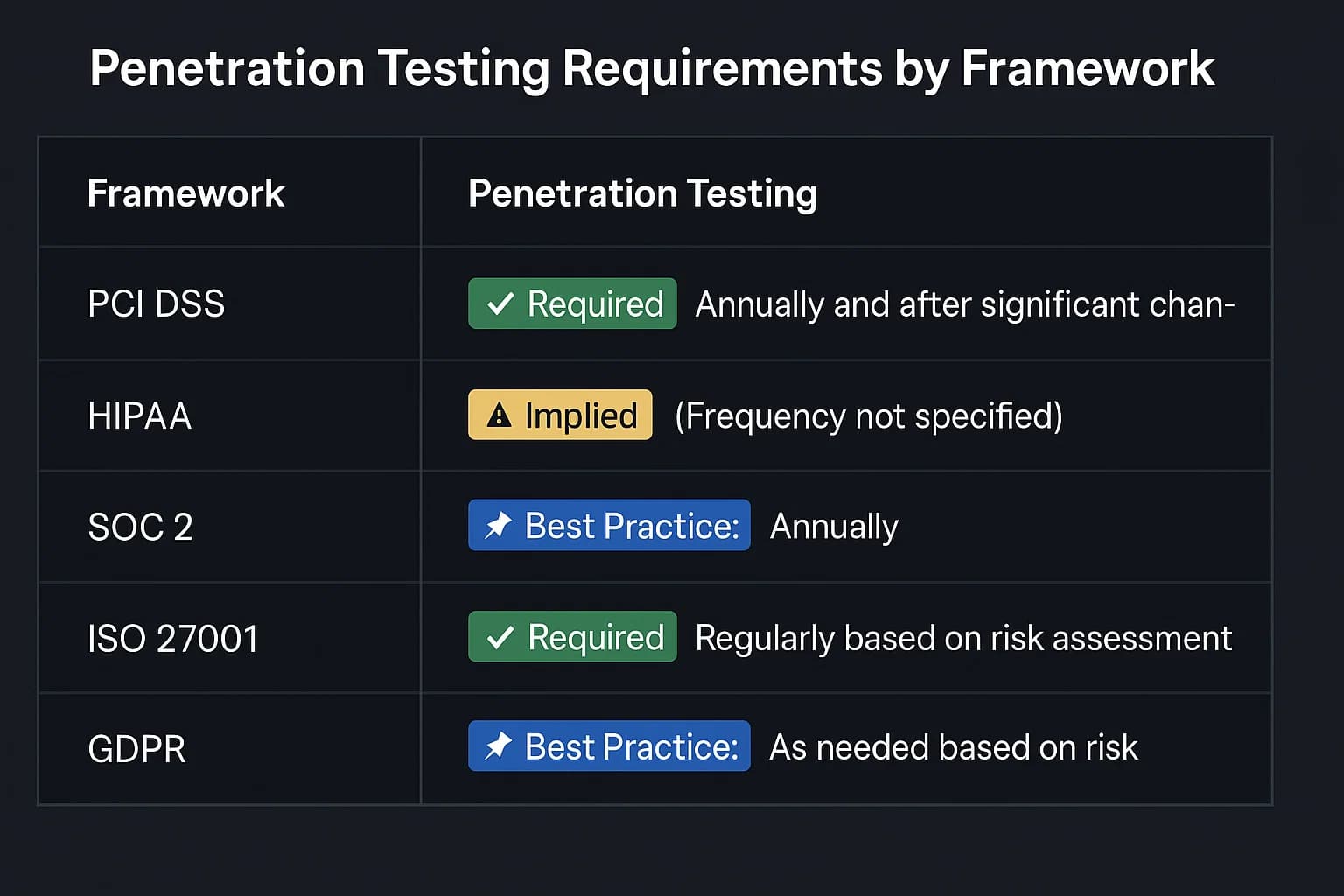Select the Best Practice label text for SOC 2

point(632,526)
